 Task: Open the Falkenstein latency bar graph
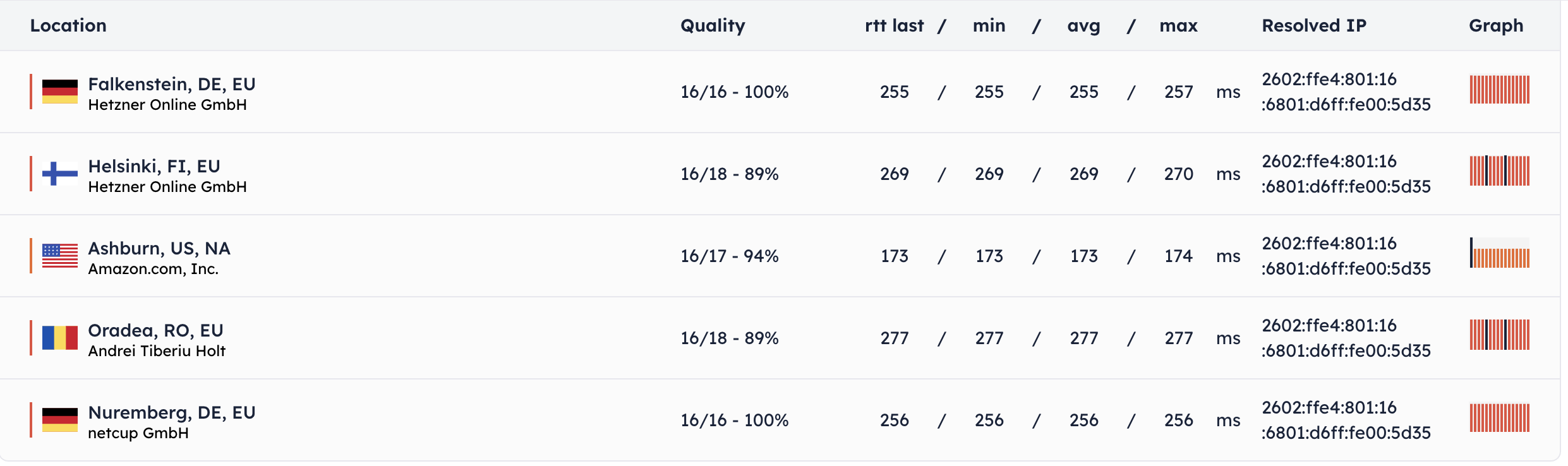tap(1499, 90)
